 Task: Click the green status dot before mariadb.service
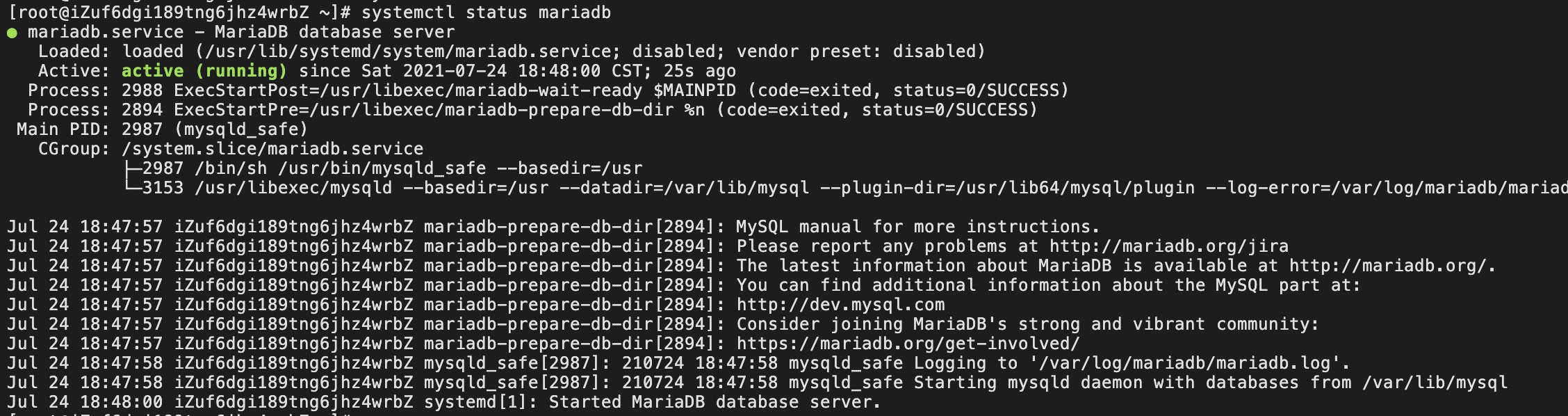click(12, 33)
